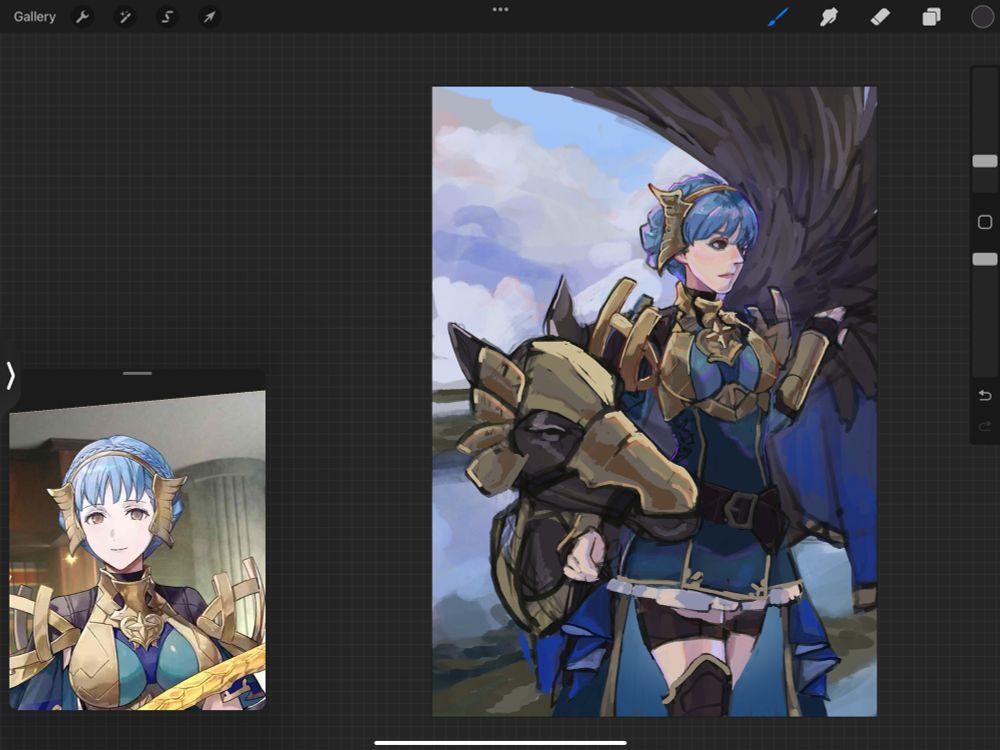
Task: Redo the last undone action
Action: [985, 426]
